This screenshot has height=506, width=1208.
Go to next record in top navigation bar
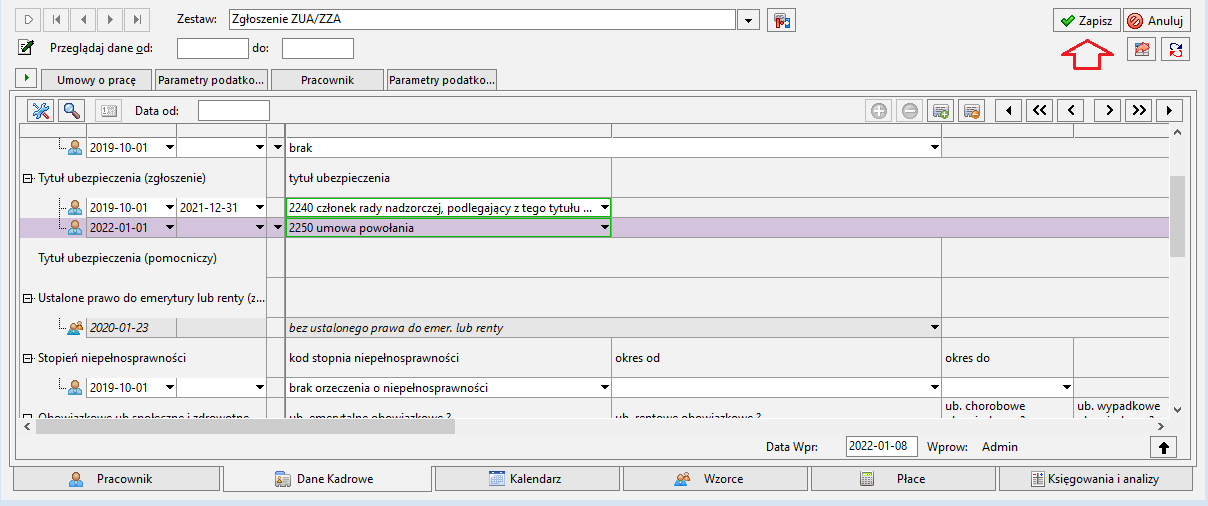[110, 19]
